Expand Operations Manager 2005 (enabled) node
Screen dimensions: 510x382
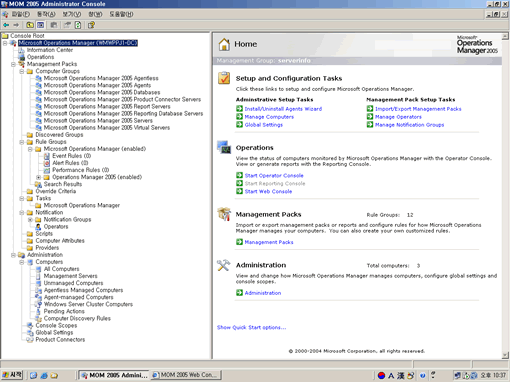[38, 177]
